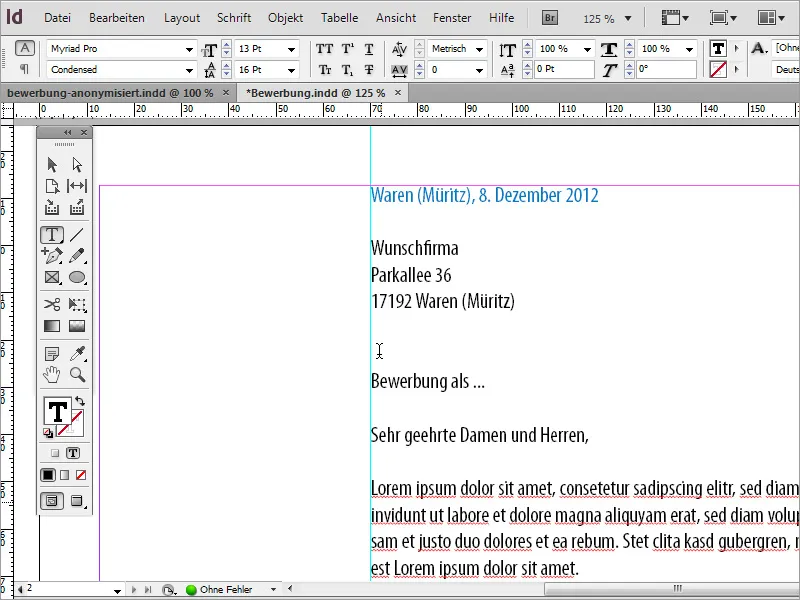Reset default fill and stroke
Image resolution: width=800 pixels, height=600 pixels.
click(48, 433)
